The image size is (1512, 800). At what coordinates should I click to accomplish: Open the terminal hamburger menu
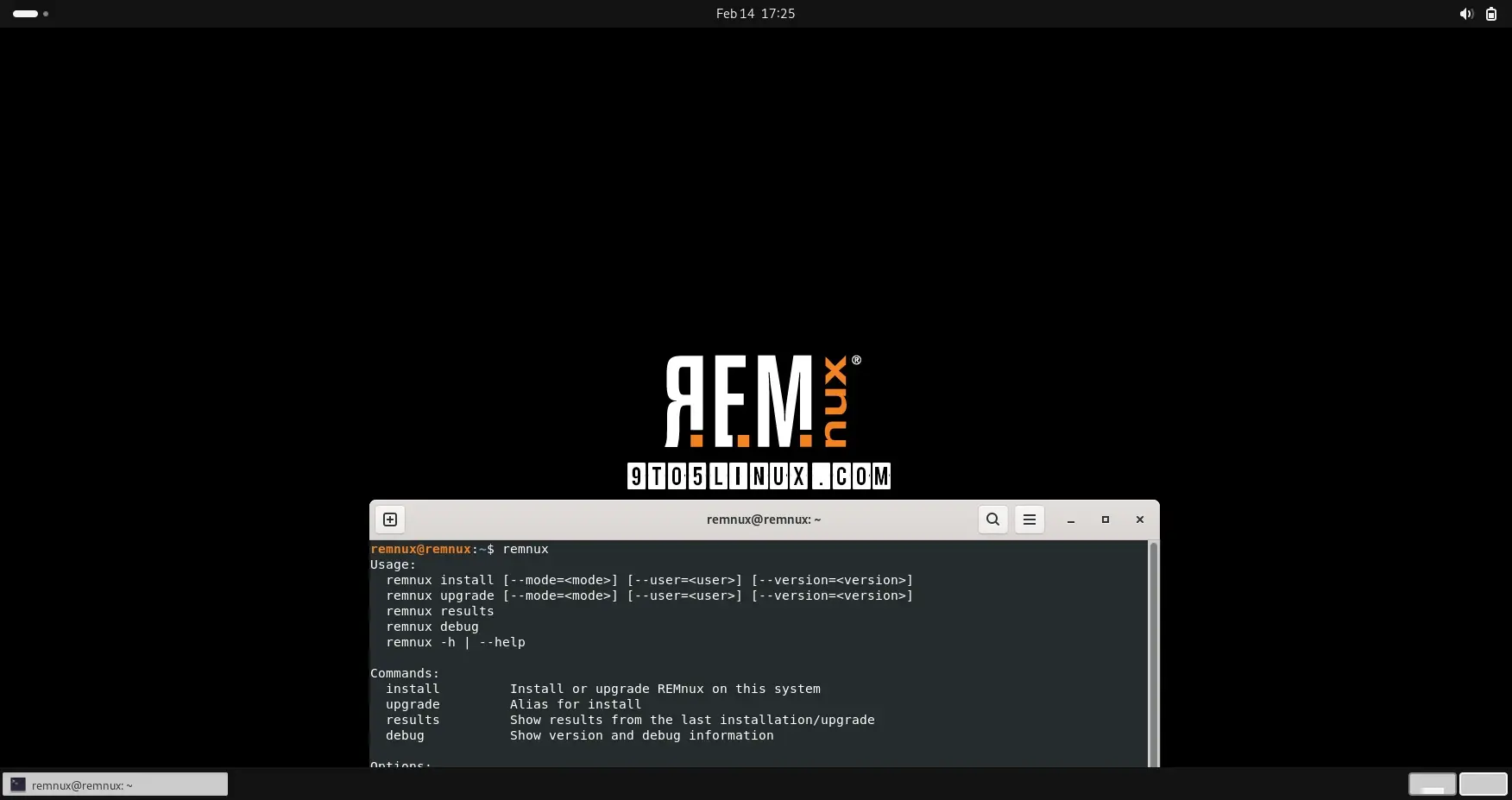coord(1030,520)
